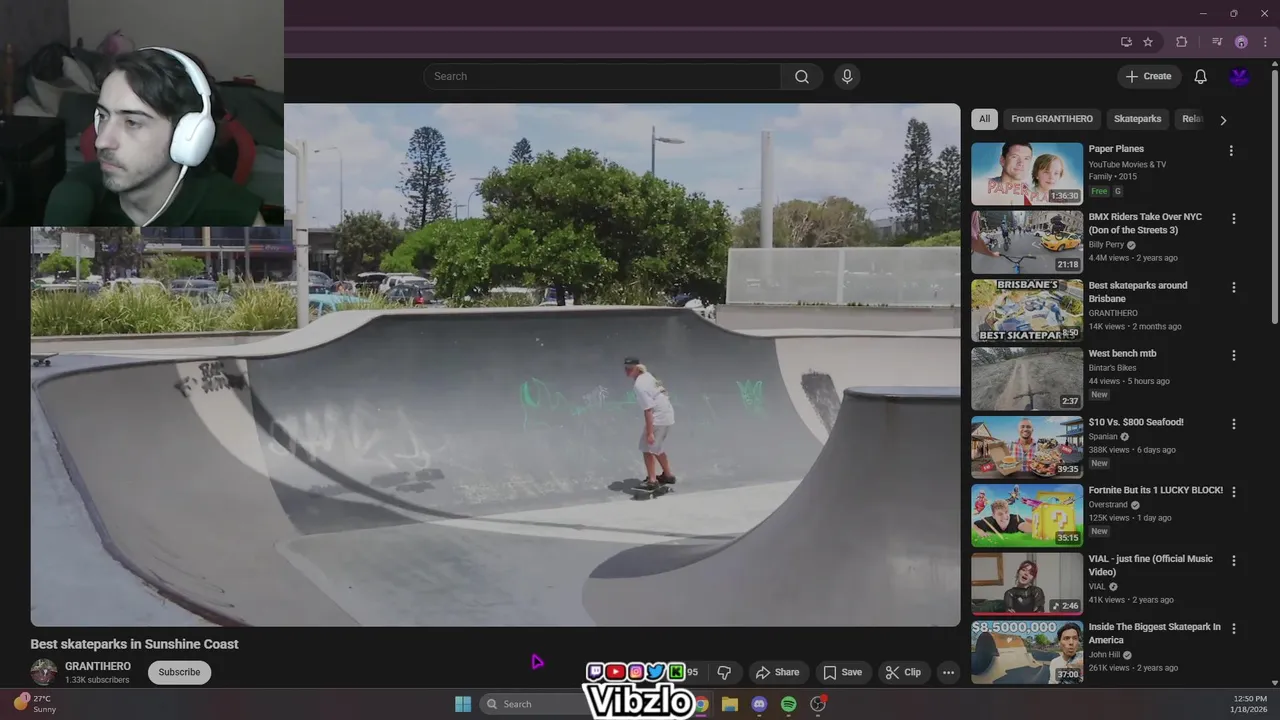Click the YouTube search magnifier button
Image resolution: width=1280 pixels, height=720 pixels.
tap(802, 76)
